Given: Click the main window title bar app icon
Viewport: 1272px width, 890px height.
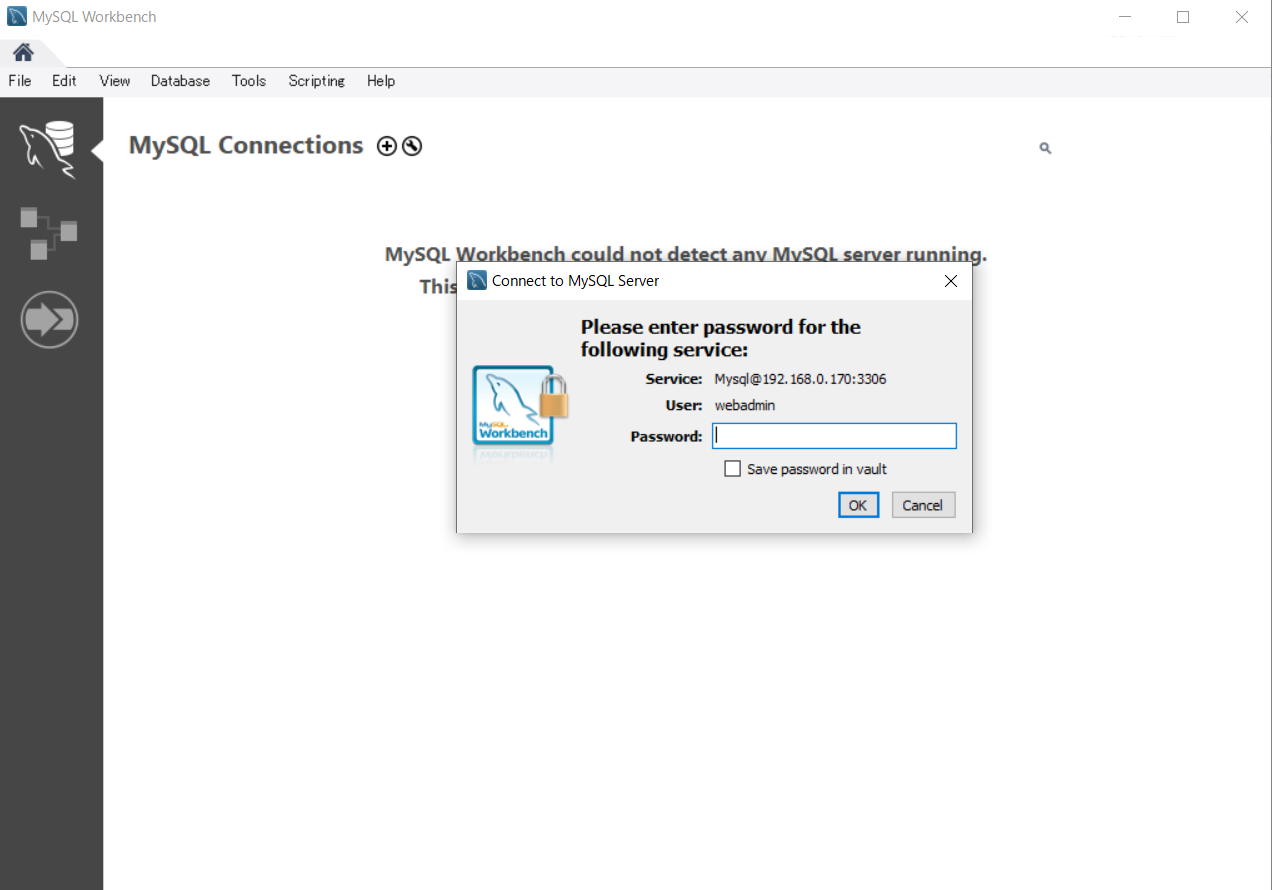Looking at the screenshot, I should pos(17,17).
